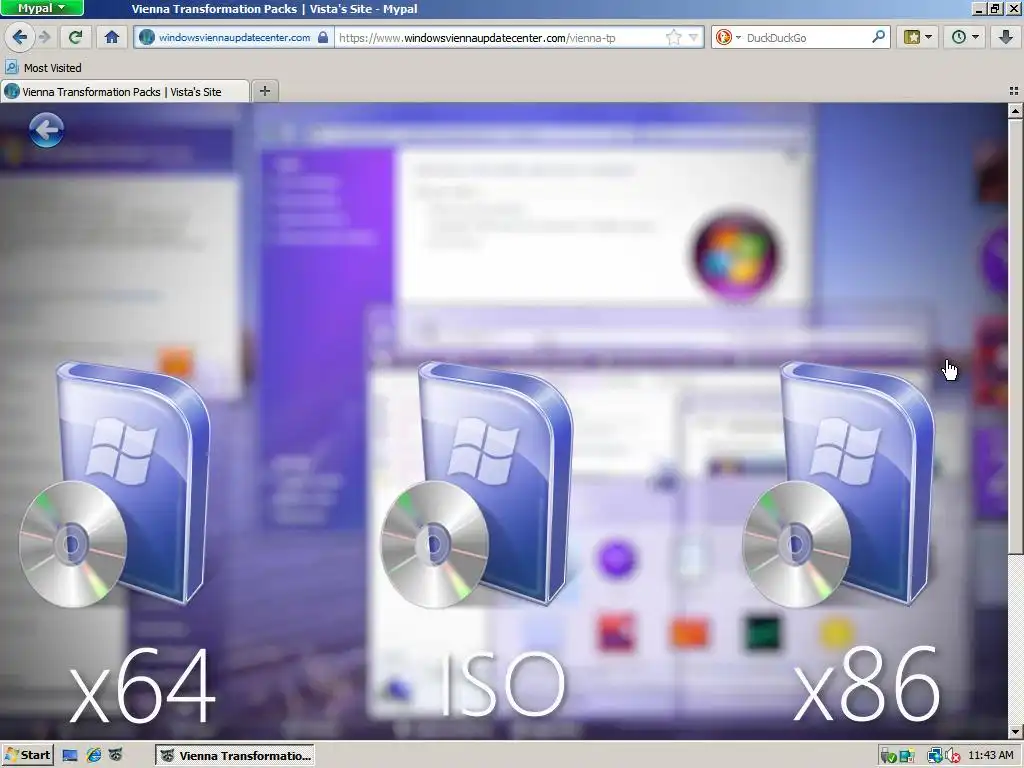
Task: Expand the history button dropdown arrow
Action: [975, 37]
